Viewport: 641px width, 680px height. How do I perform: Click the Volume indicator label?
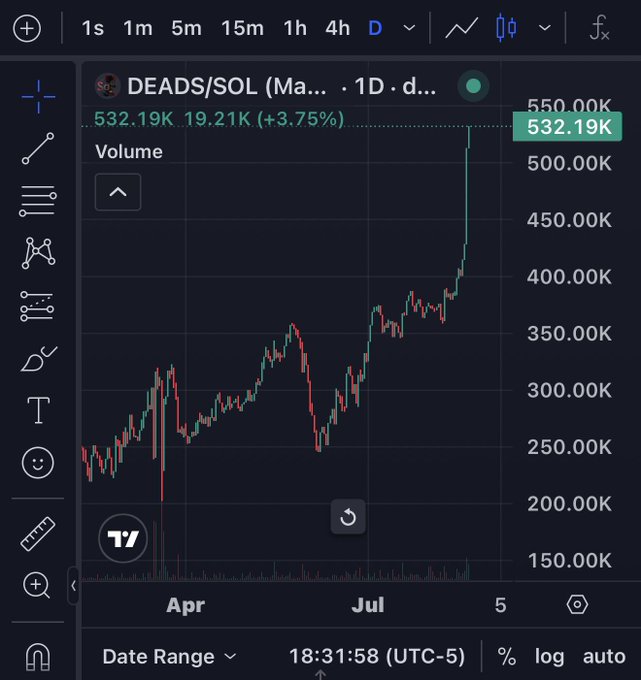(x=129, y=152)
